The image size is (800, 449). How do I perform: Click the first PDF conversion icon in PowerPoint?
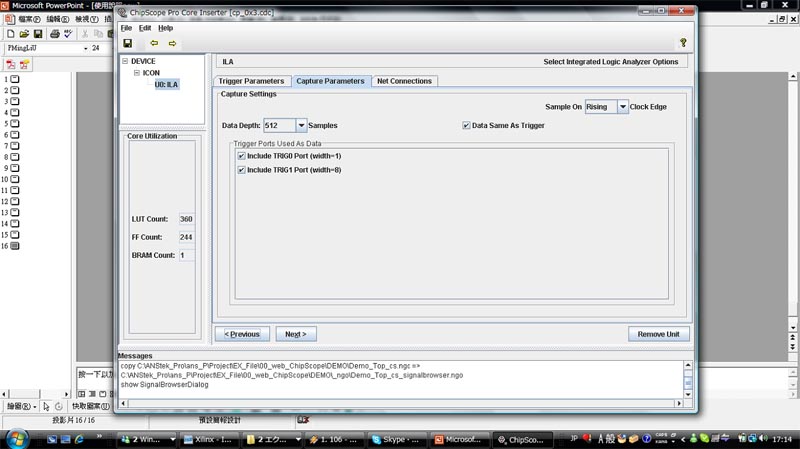[x=11, y=65]
